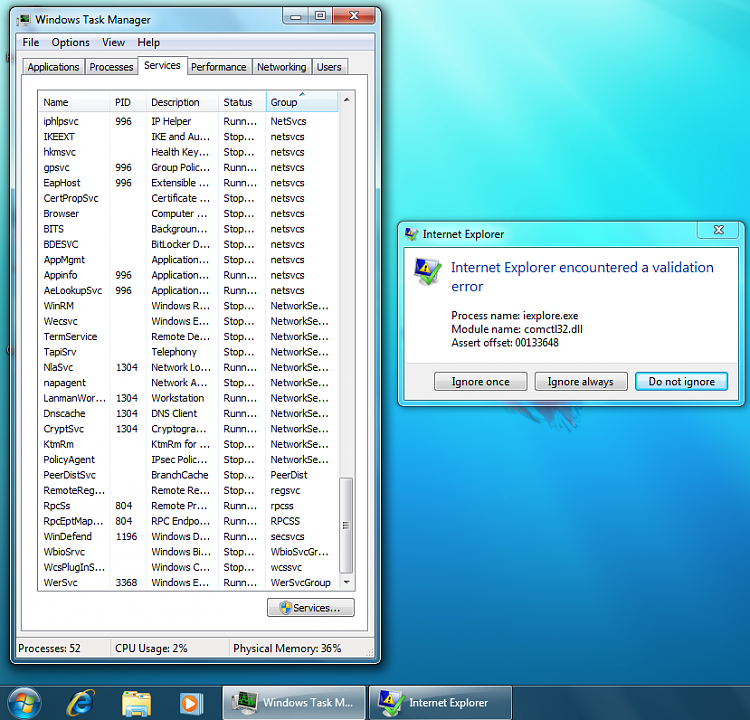Click Internet Explorer dialog title icon

(x=411, y=234)
